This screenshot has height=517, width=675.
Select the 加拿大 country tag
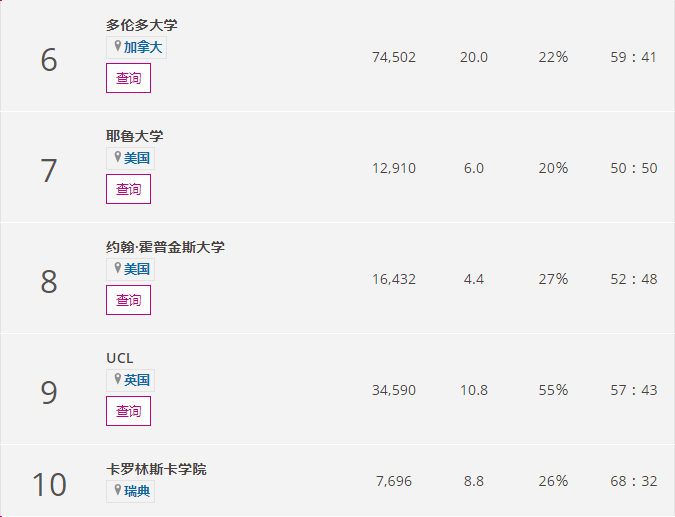pyautogui.click(x=142, y=48)
